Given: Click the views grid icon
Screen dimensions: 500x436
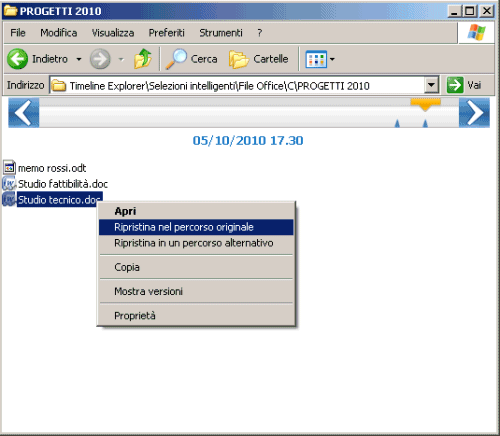Looking at the screenshot, I should pos(316,59).
